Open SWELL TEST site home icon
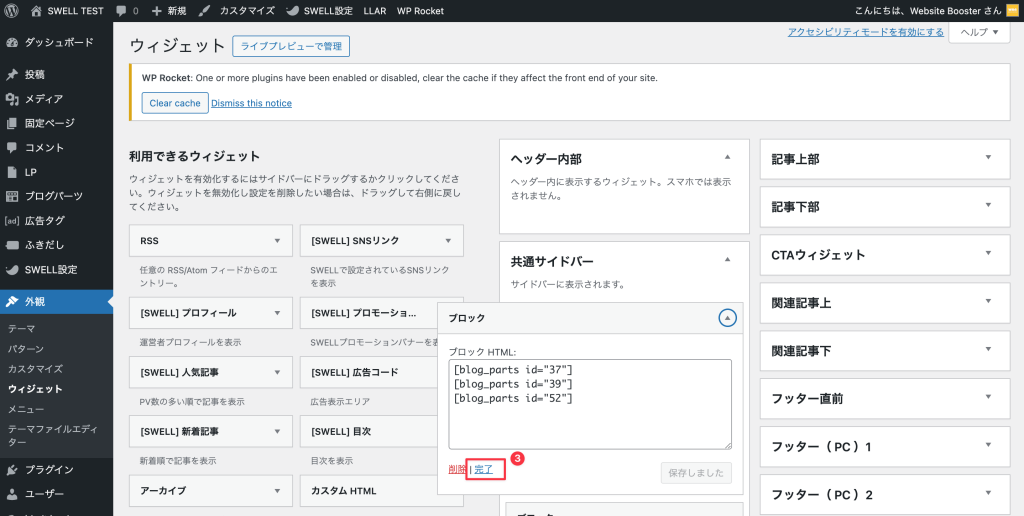1024x516 pixels. [37, 10]
